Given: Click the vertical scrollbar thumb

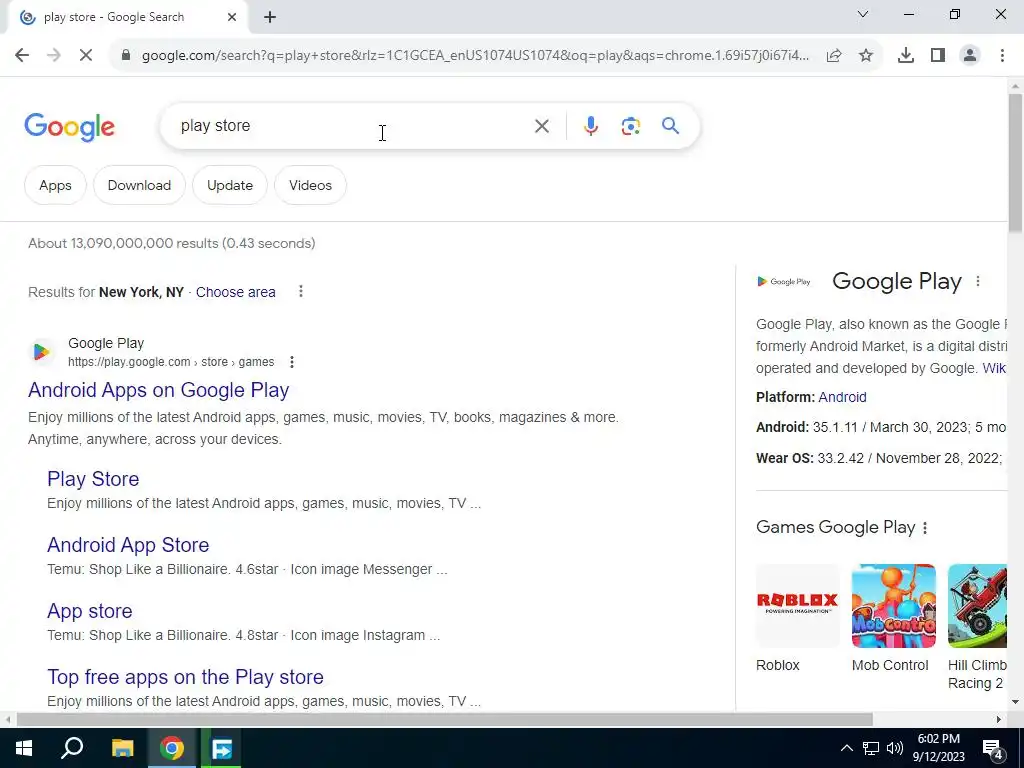Looking at the screenshot, I should 1015,163.
